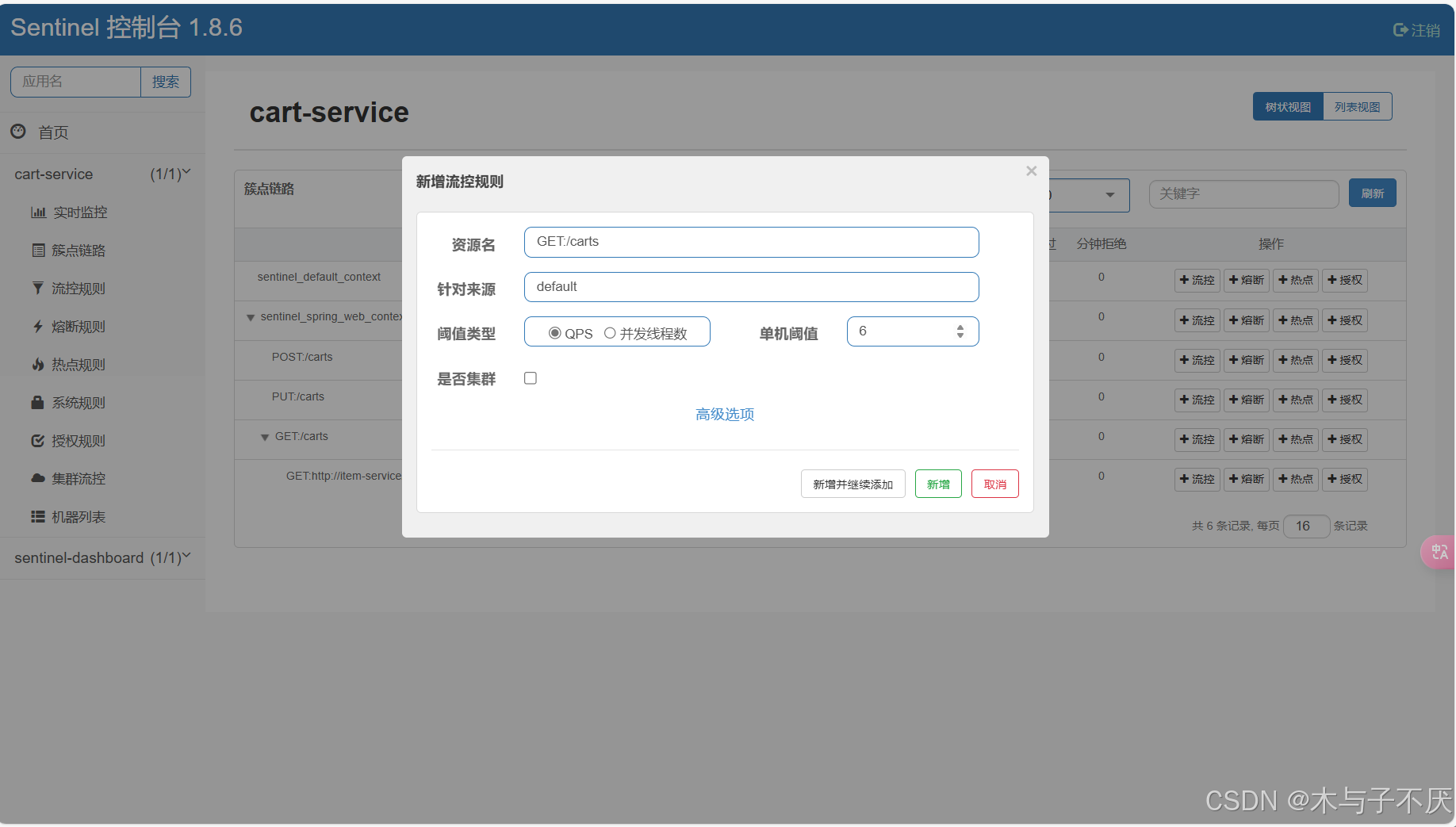Open the 实时监控 panel in sidebar
1456x827 pixels.
[x=79, y=212]
